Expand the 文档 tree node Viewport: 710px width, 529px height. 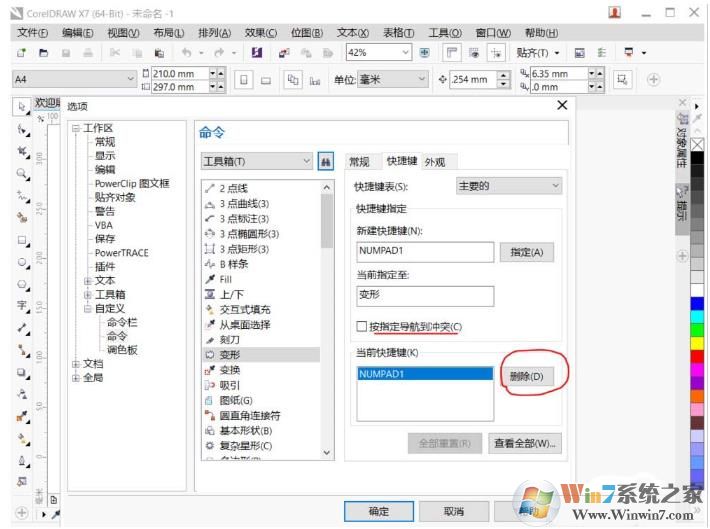coord(75,364)
